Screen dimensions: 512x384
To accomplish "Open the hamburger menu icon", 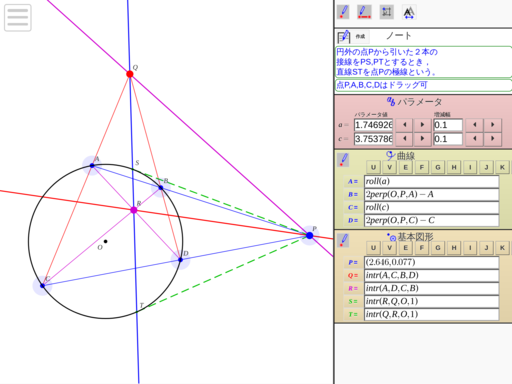I will pyautogui.click(x=18, y=18).
